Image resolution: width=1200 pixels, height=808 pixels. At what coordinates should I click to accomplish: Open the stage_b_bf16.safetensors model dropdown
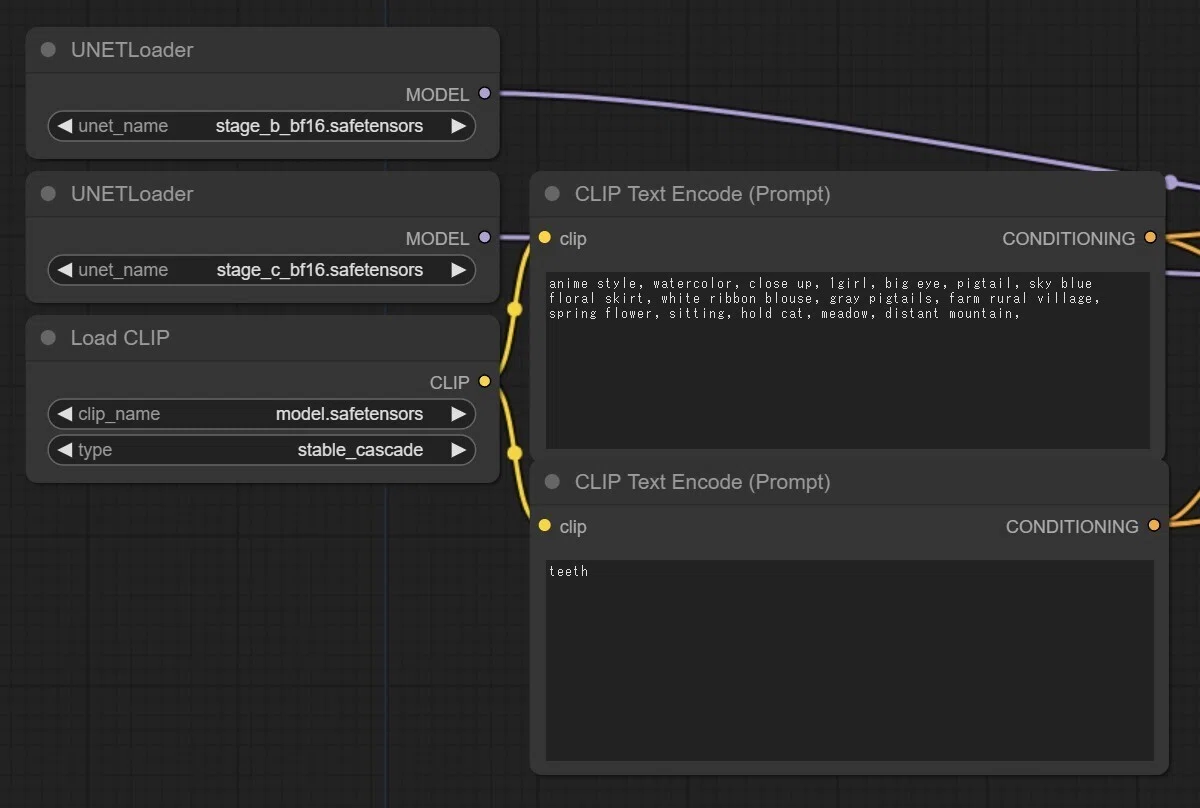261,126
